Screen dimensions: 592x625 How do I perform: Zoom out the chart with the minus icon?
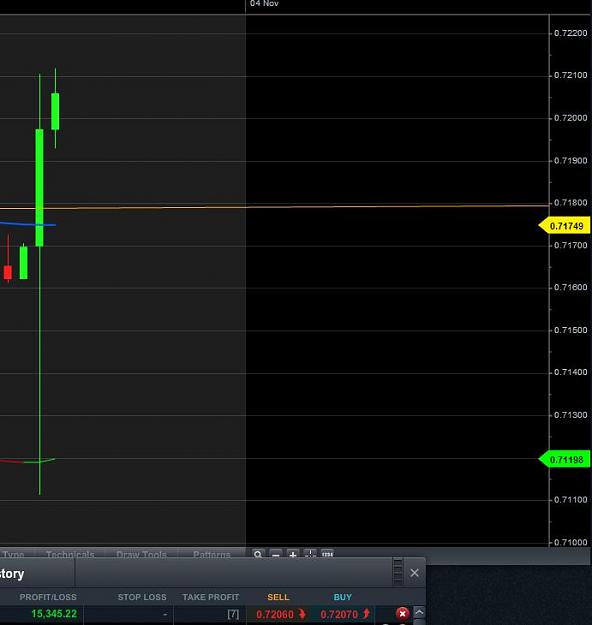[x=275, y=554]
